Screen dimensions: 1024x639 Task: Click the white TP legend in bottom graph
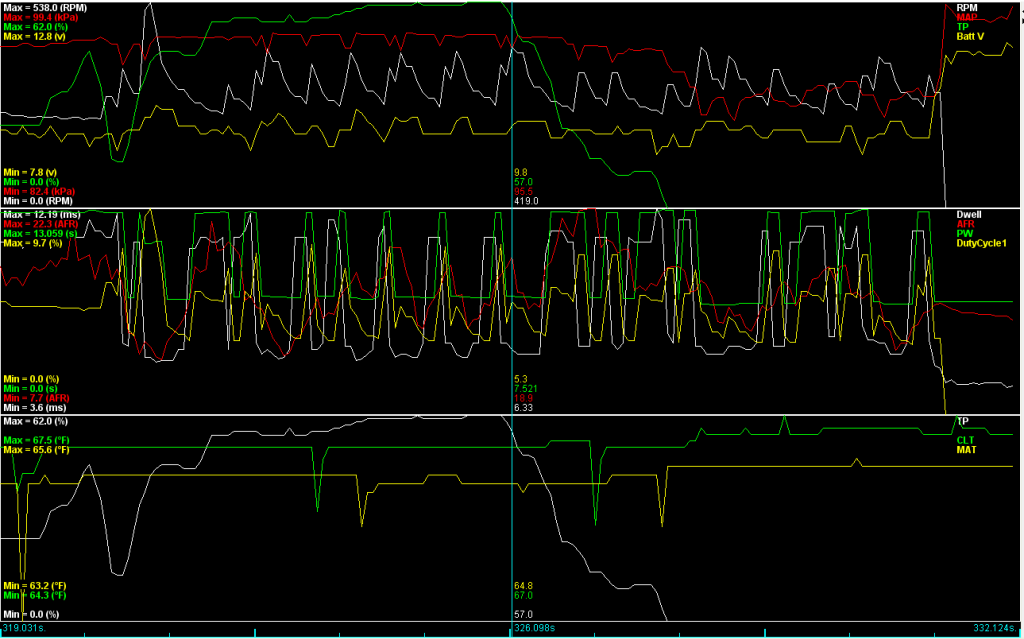pyautogui.click(x=963, y=421)
